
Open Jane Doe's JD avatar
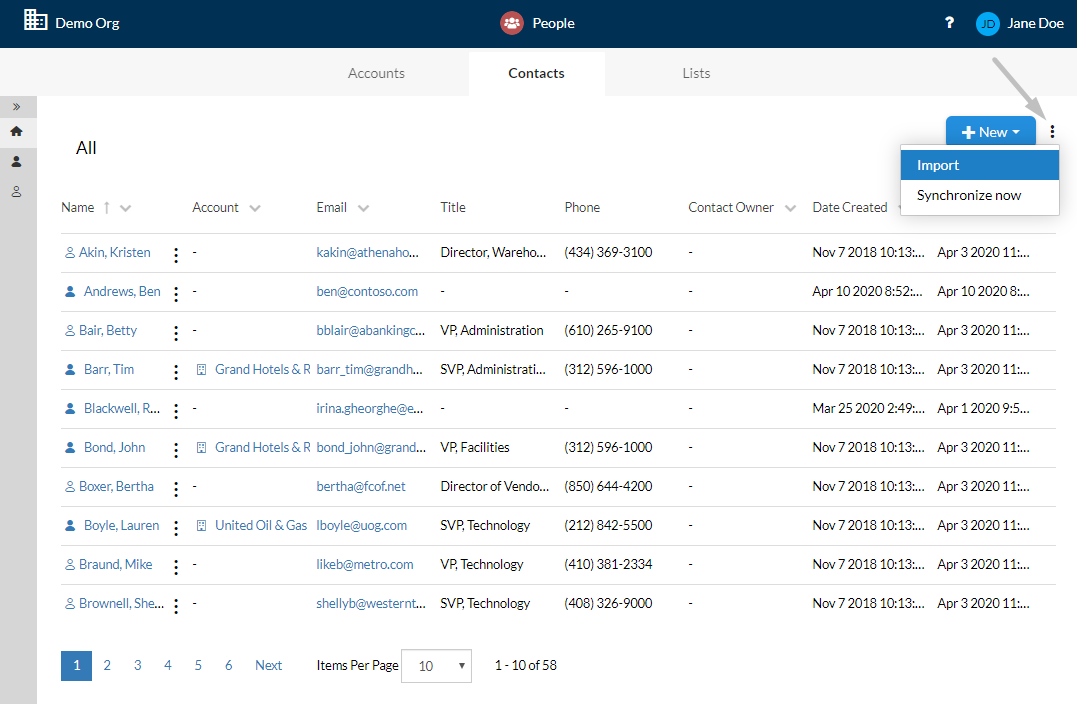(x=988, y=24)
